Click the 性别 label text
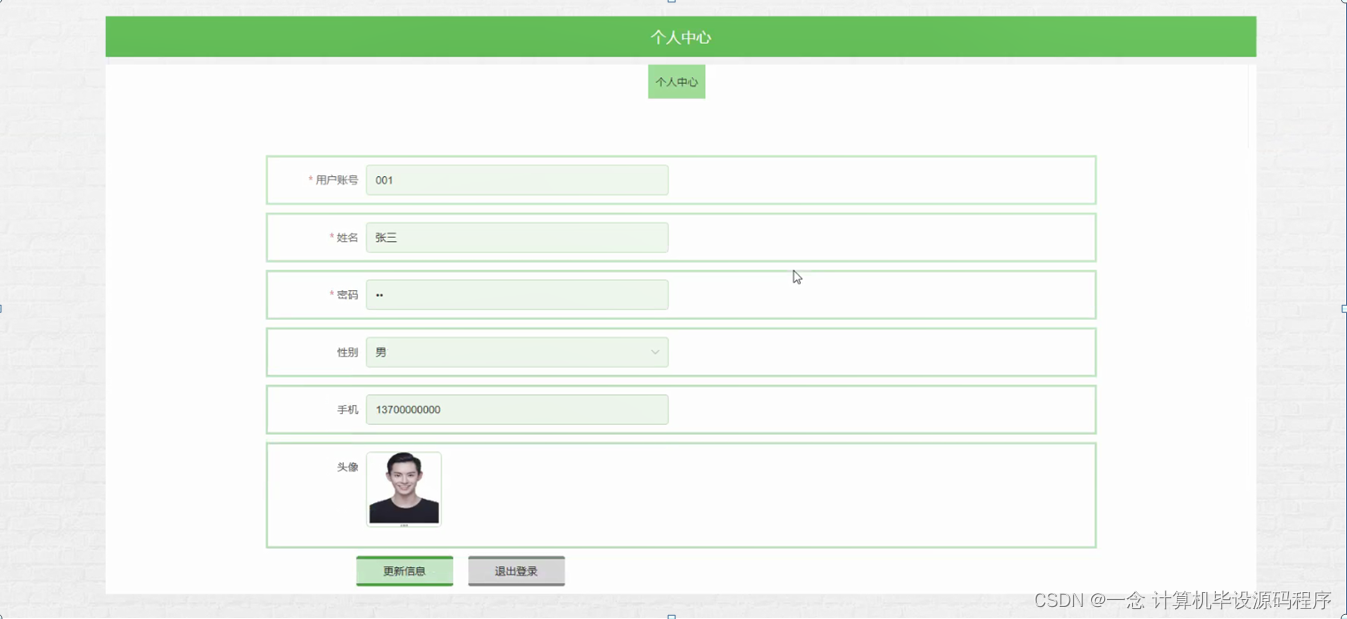 pos(347,352)
